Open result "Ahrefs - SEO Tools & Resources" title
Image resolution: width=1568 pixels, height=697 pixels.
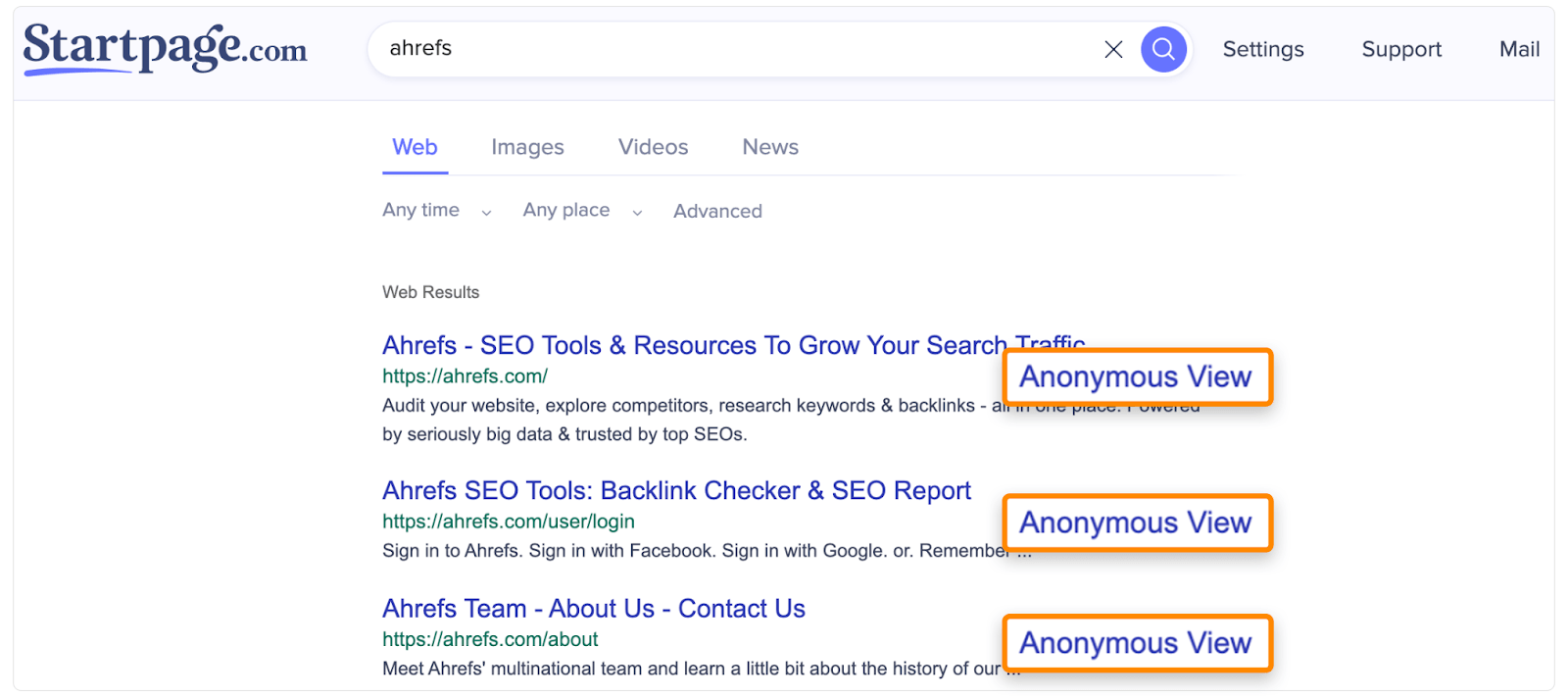tap(734, 345)
